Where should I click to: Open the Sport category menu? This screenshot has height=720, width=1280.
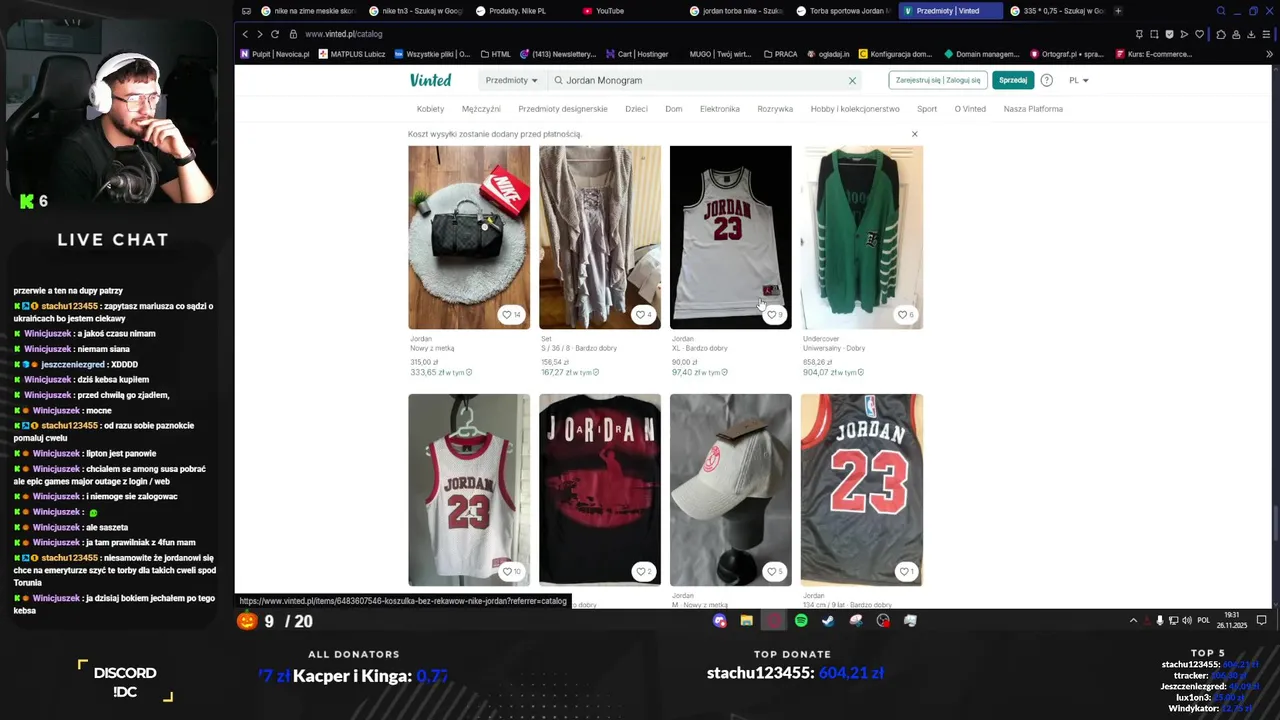[927, 109]
